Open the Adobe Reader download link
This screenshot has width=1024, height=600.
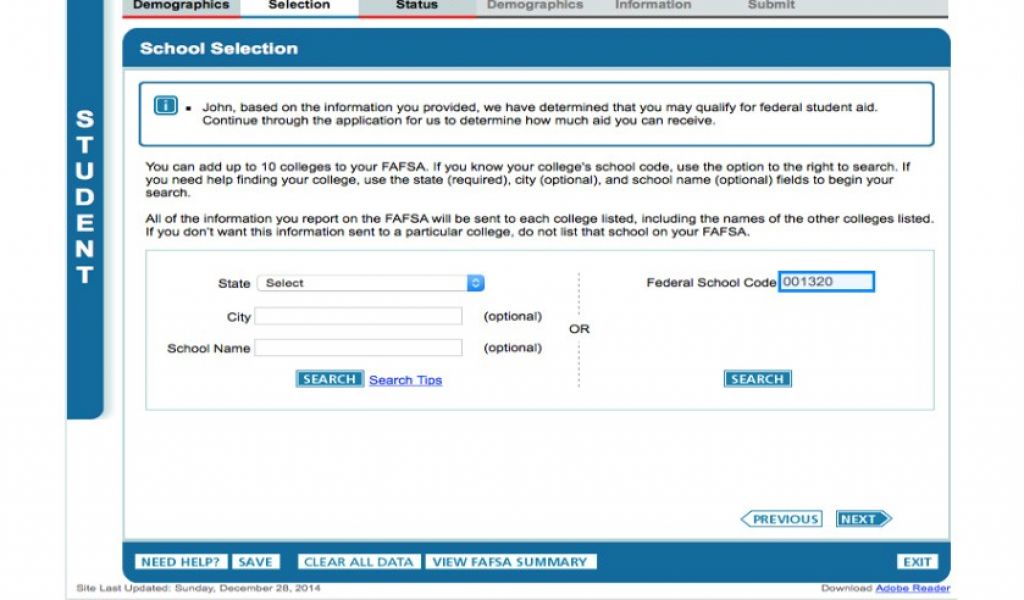pyautogui.click(x=913, y=588)
